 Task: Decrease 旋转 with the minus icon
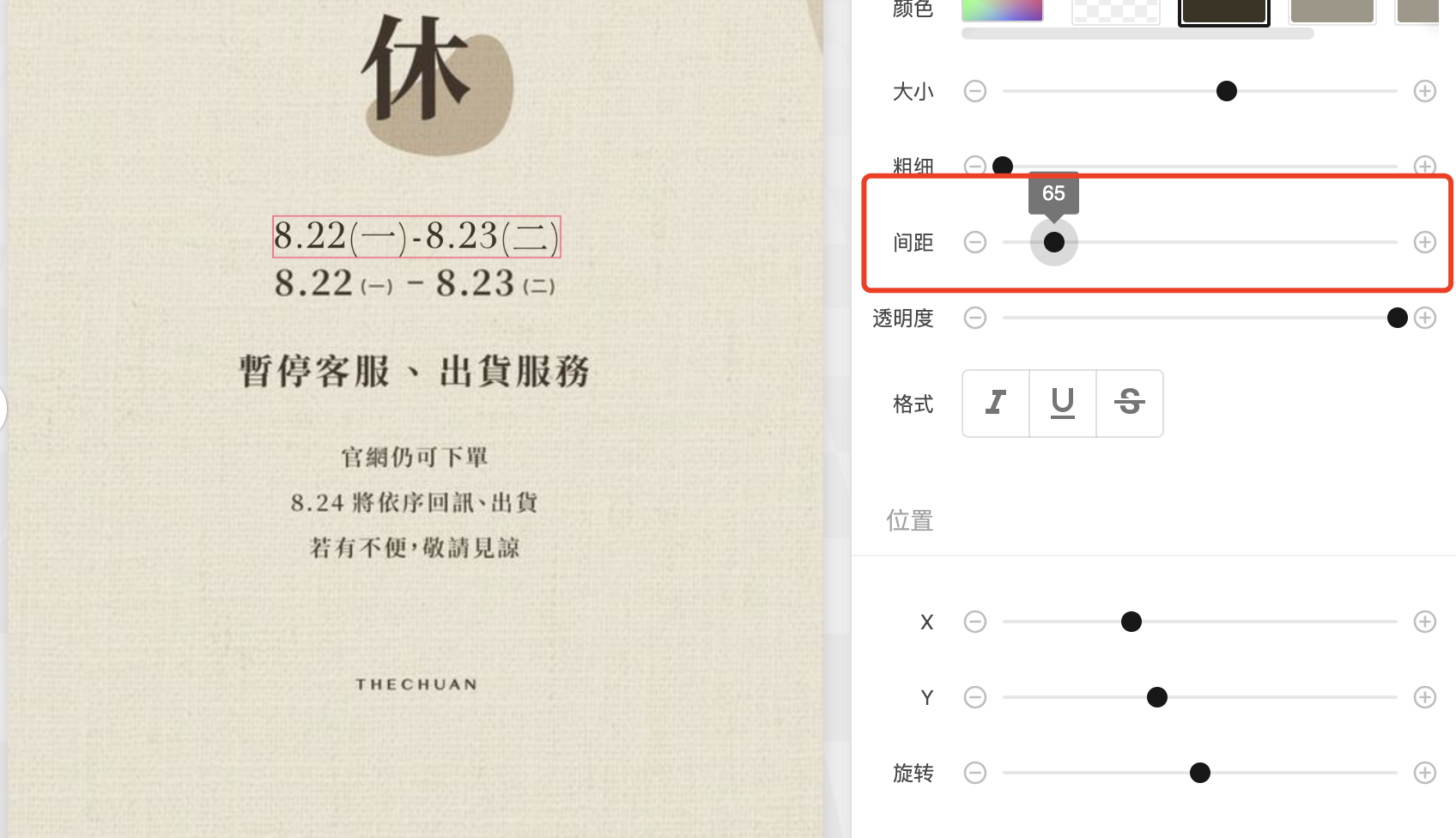975,773
